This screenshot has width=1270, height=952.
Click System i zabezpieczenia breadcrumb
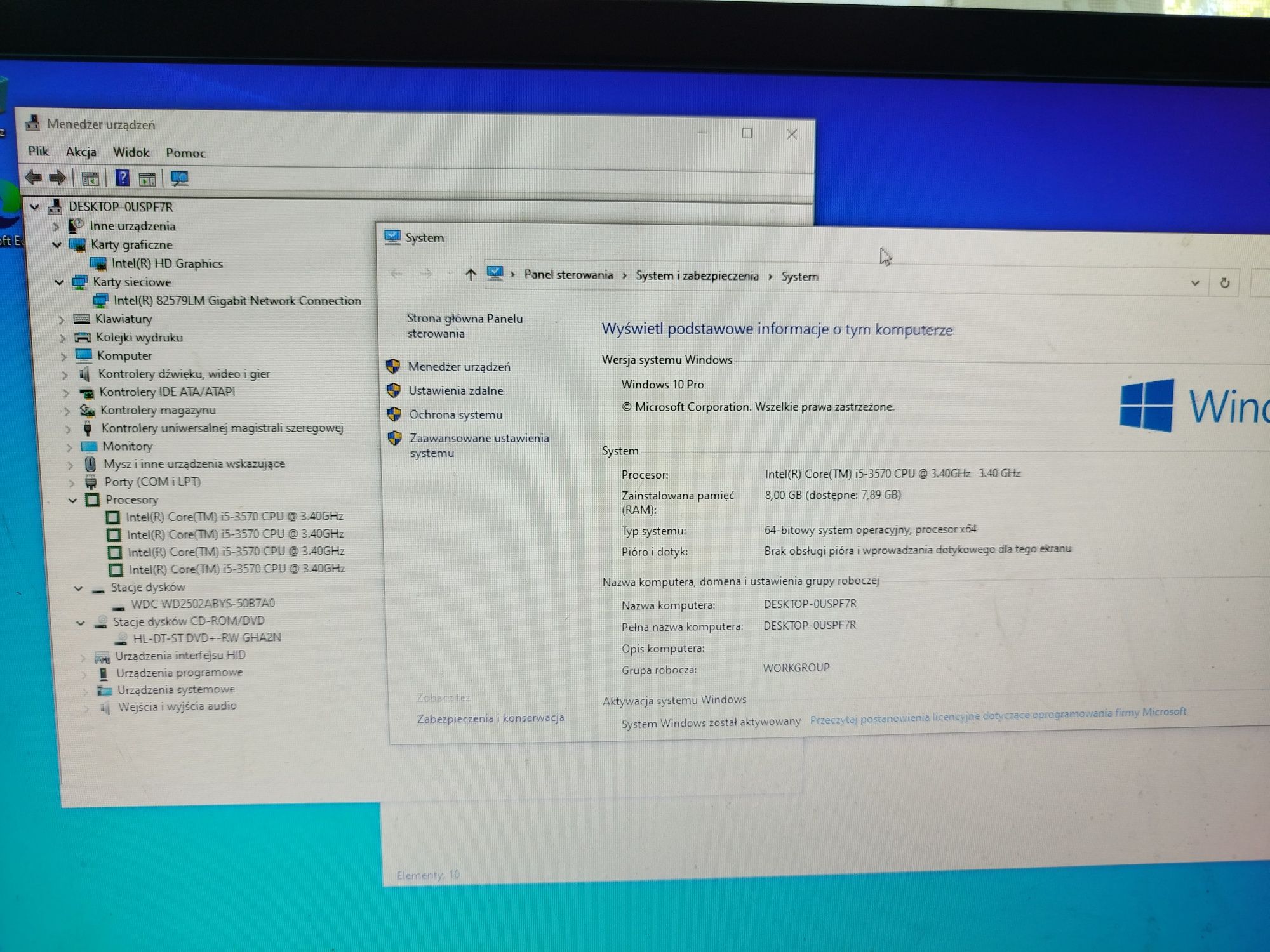pos(697,276)
